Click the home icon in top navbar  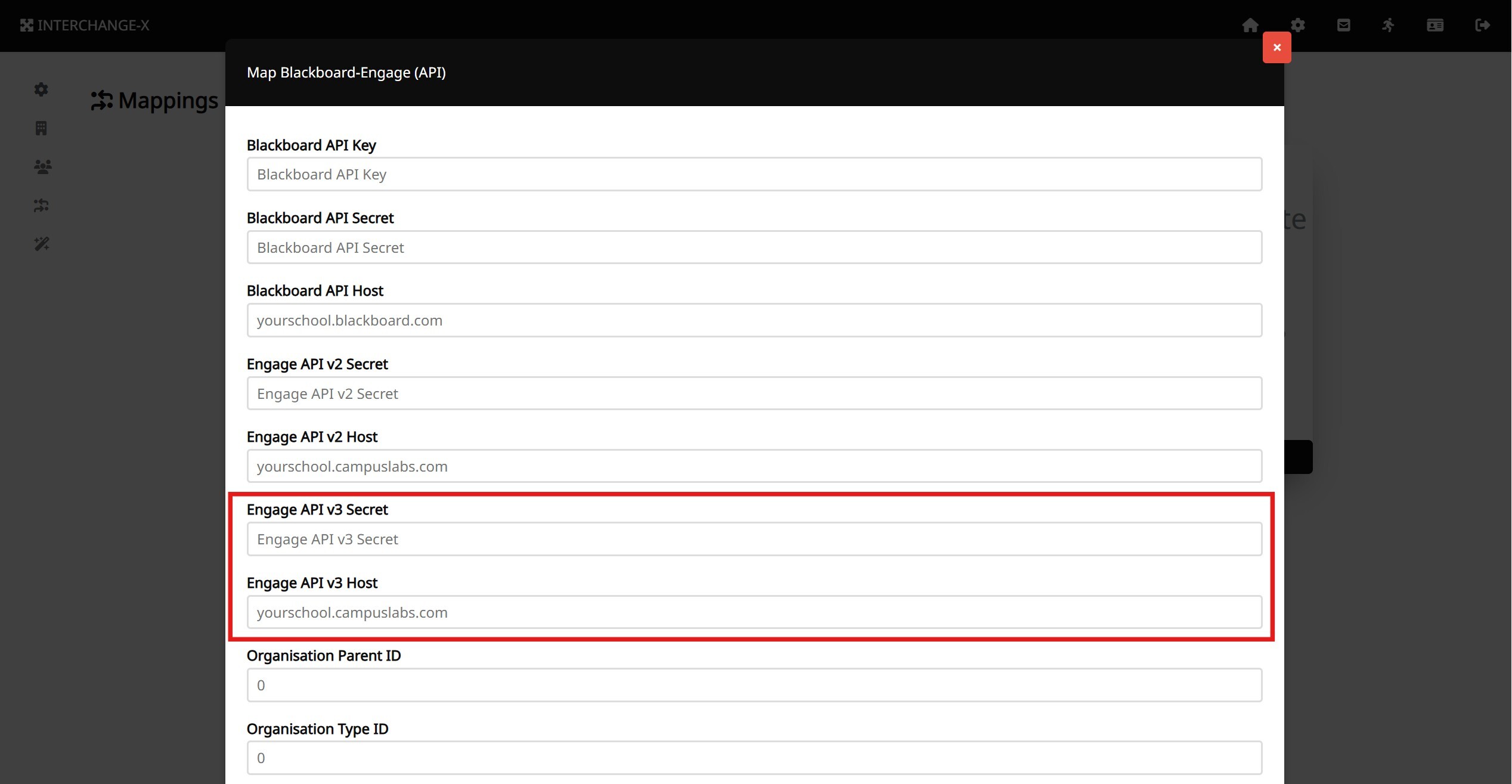pos(1250,25)
